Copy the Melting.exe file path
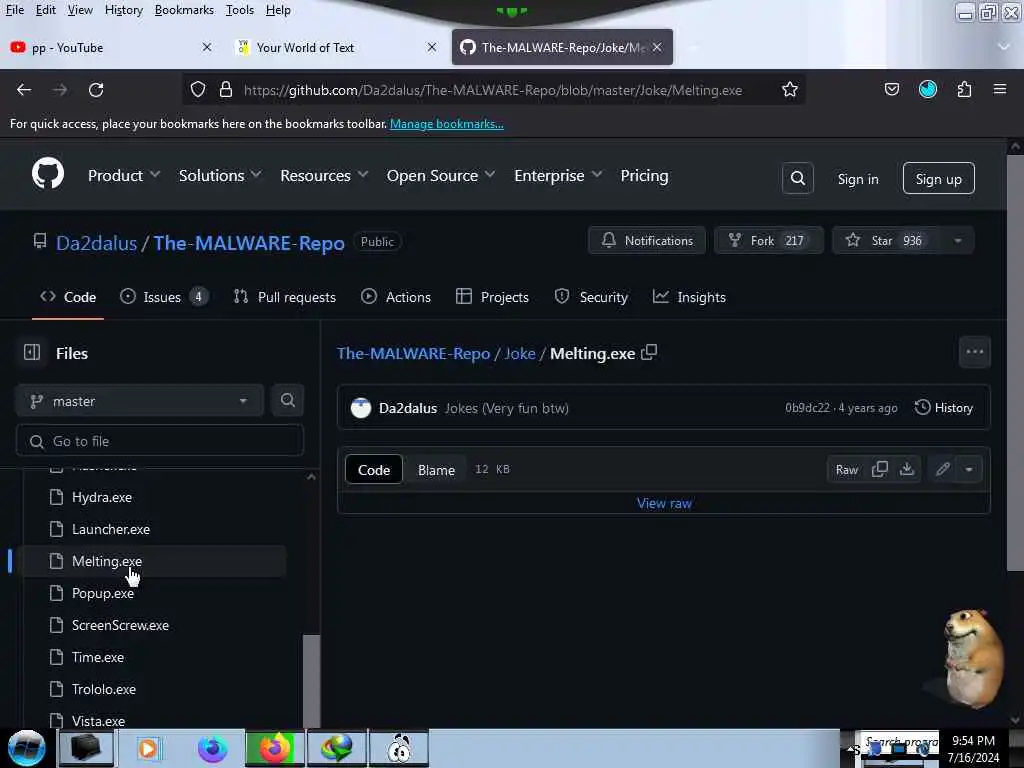This screenshot has width=1024, height=768. (648, 353)
